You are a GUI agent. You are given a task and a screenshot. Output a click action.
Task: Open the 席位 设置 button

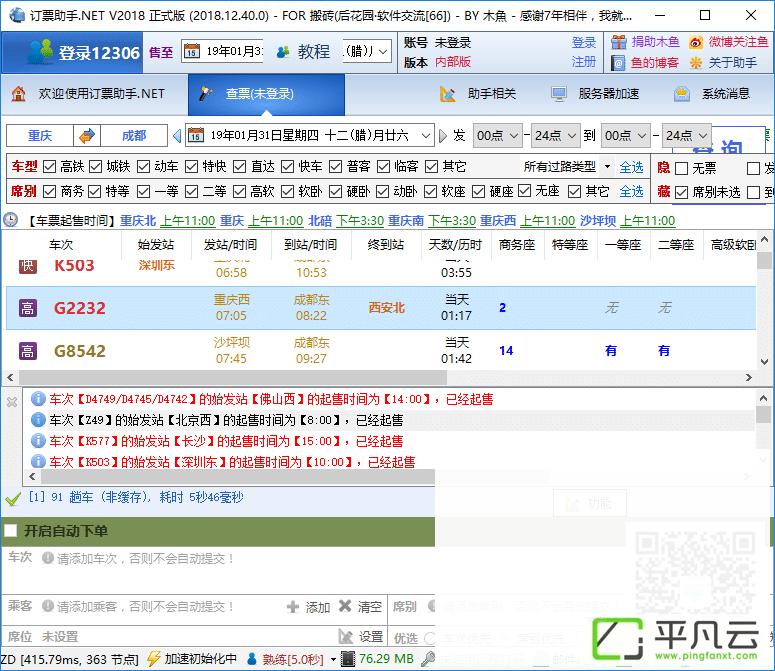tap(360, 637)
